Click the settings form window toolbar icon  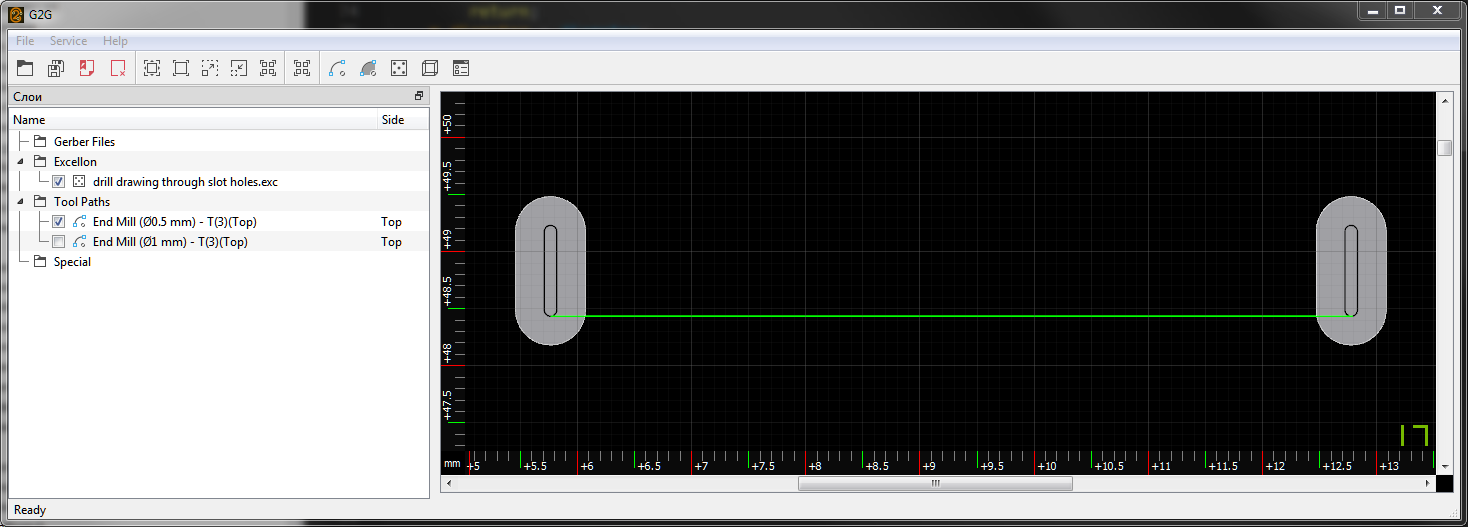coord(461,68)
